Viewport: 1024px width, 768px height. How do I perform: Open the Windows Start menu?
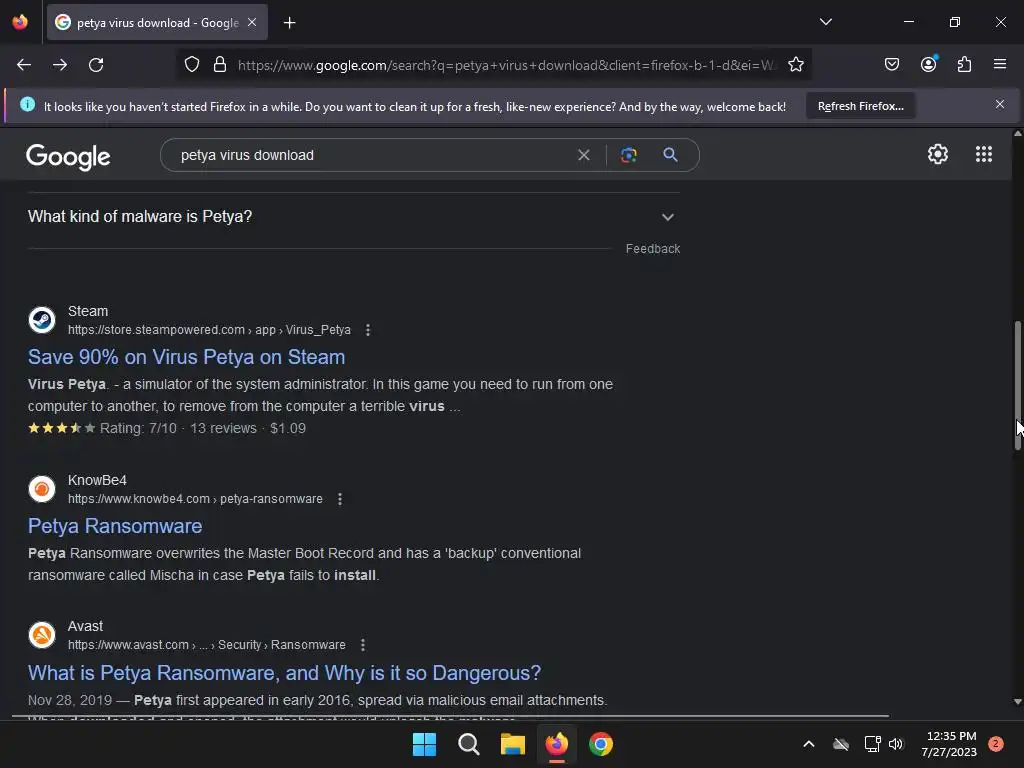pos(424,744)
